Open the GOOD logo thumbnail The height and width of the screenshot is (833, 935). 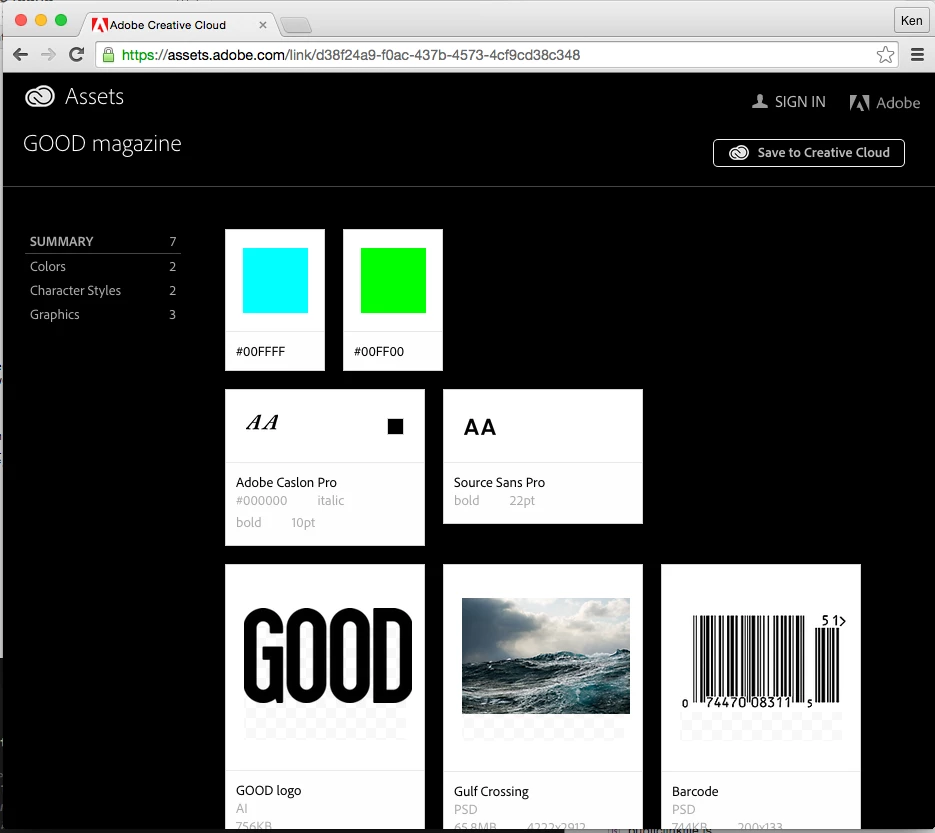327,656
